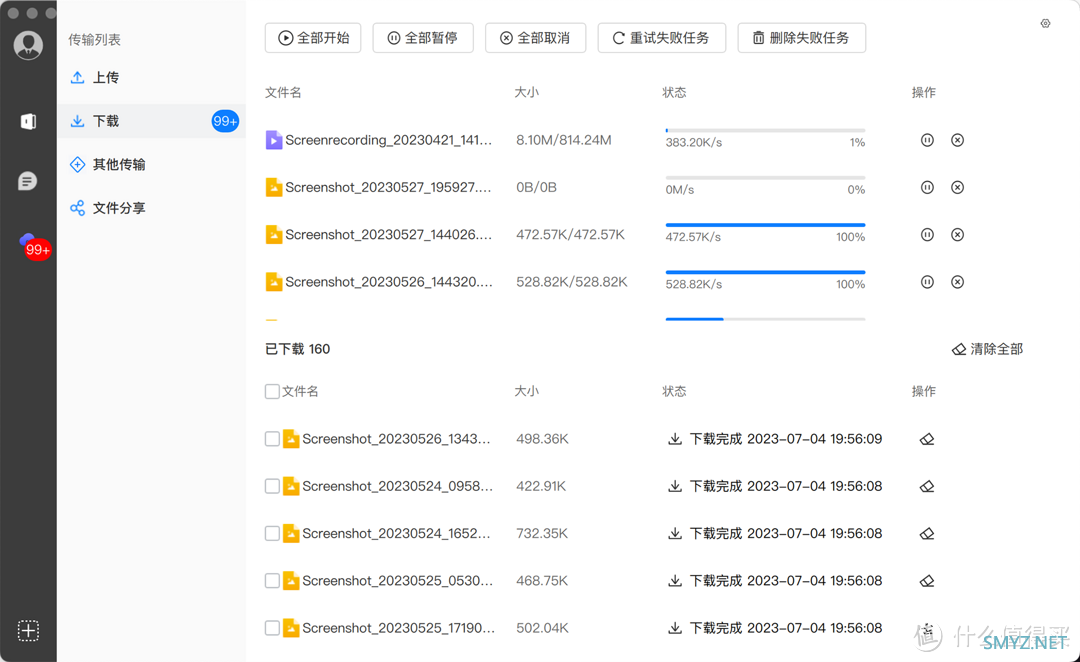Pause all tasks with 全部暂停
The height and width of the screenshot is (662, 1080).
point(423,38)
